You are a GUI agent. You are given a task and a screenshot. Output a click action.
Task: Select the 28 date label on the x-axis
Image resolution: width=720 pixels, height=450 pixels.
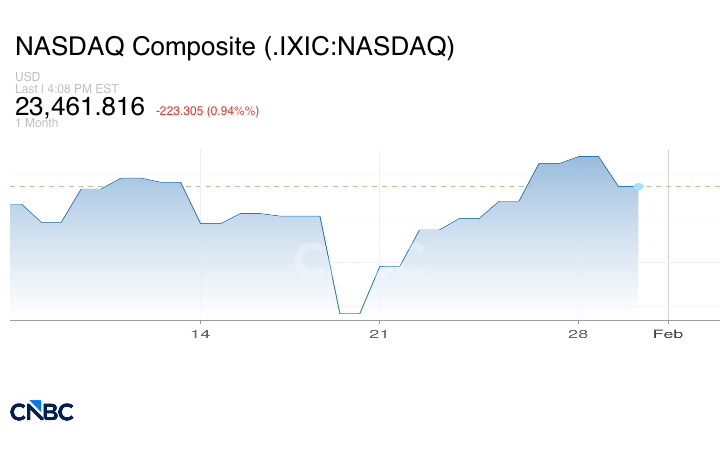pyautogui.click(x=578, y=334)
